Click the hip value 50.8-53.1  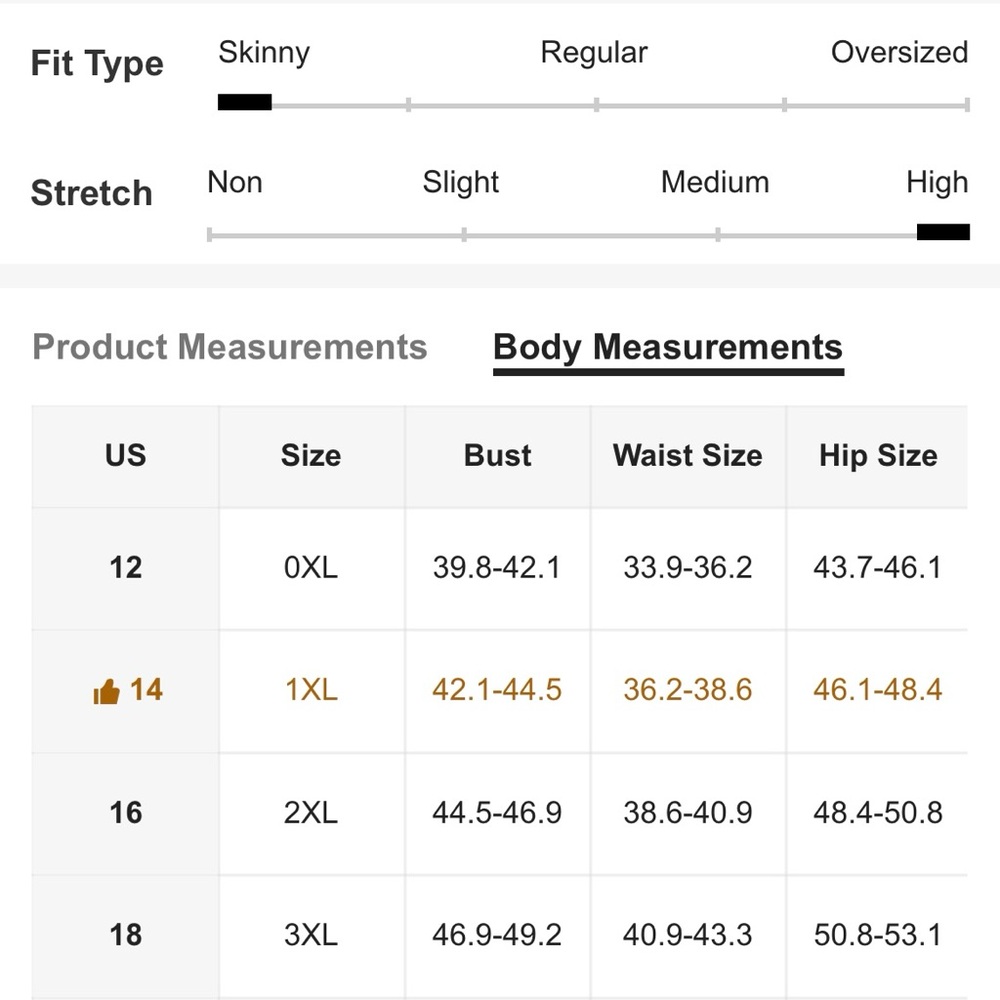(x=878, y=935)
